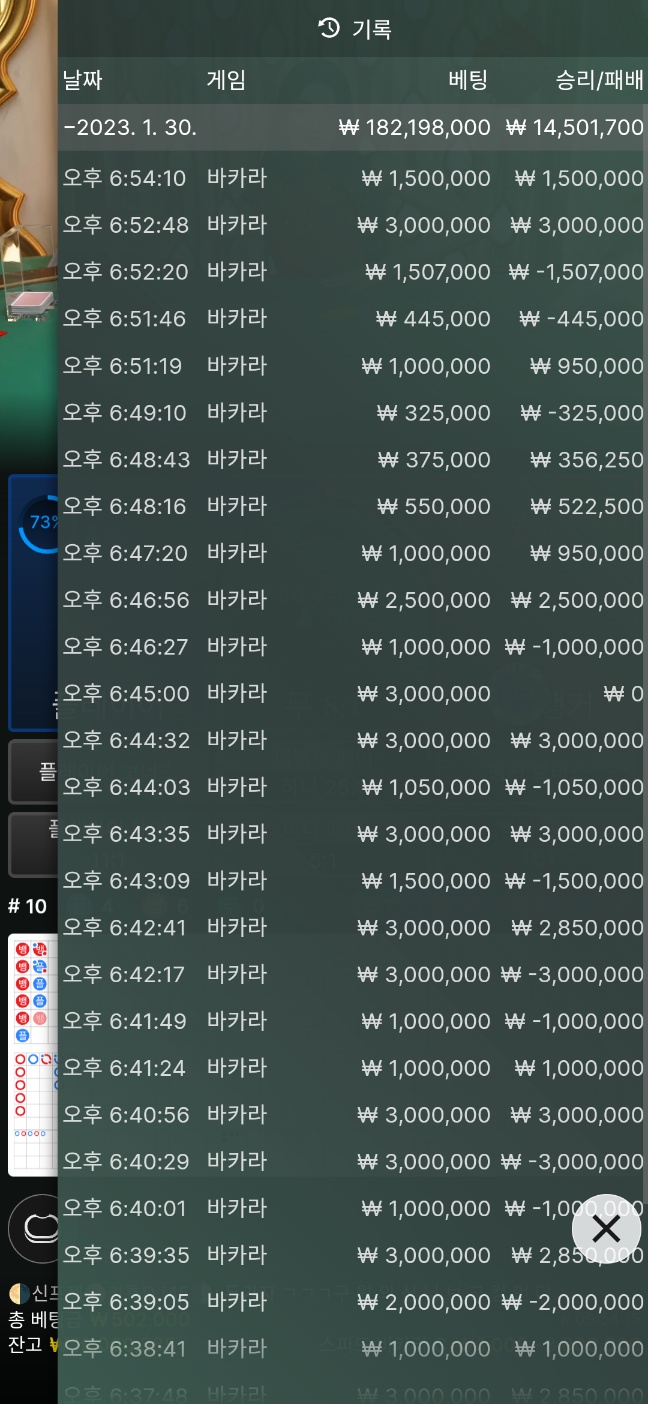Open the baccarat roadmap scoreboard thumbnail
This screenshot has height=1404, width=648.
33,1055
